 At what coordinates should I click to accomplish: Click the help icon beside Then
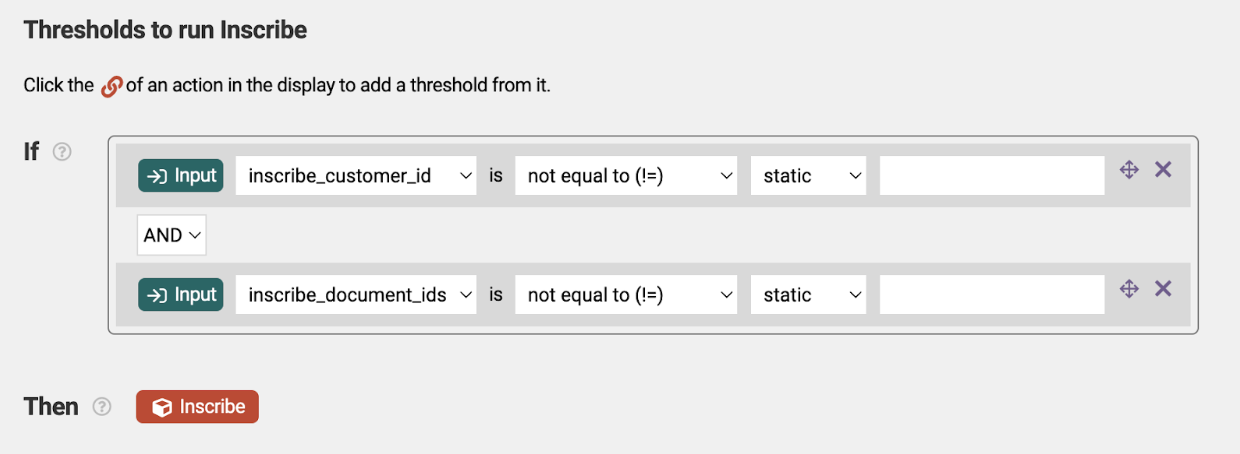pyautogui.click(x=101, y=407)
